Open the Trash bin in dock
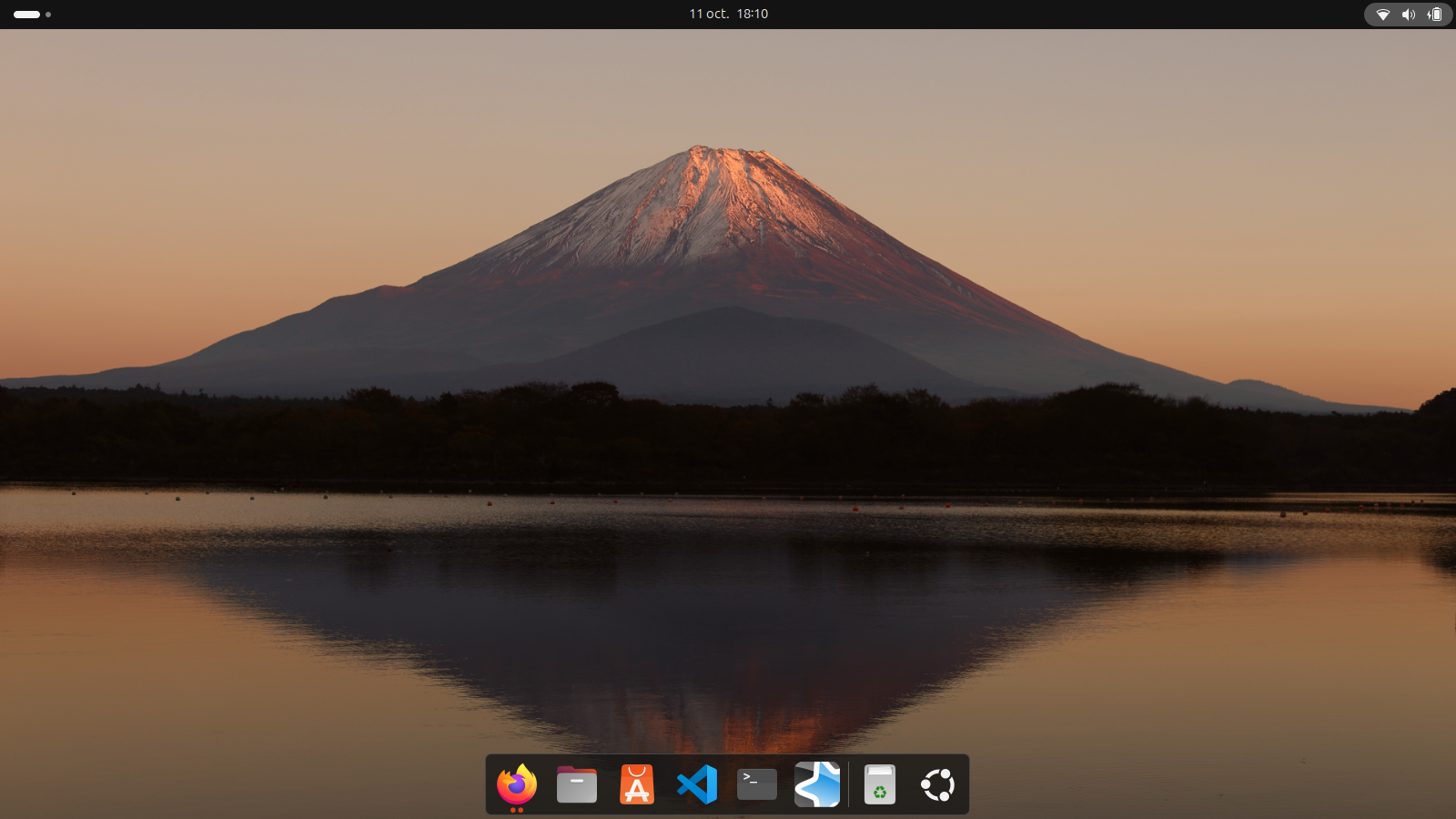This screenshot has height=819, width=1456. (x=879, y=784)
